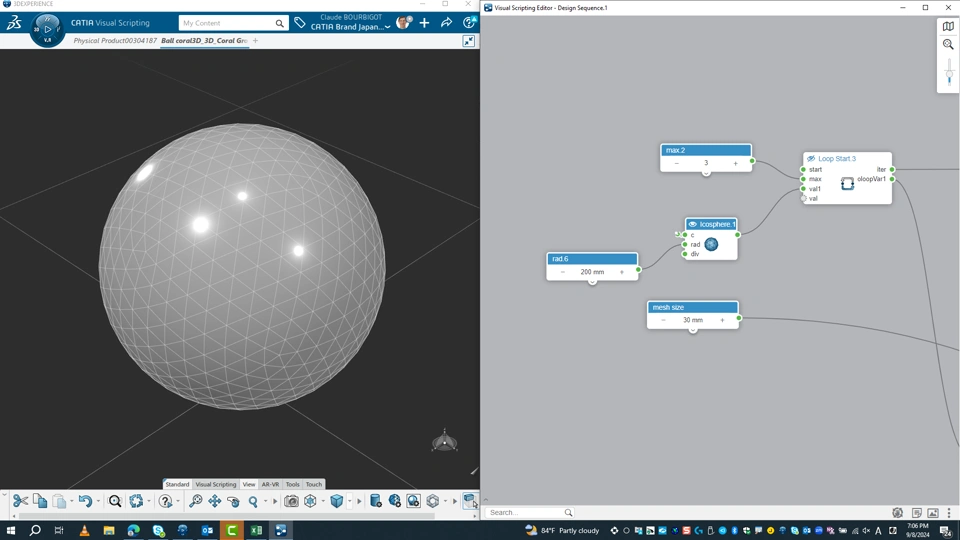Expand the Update options arrow
Viewport: 960px width, 540px height.
pos(149,501)
